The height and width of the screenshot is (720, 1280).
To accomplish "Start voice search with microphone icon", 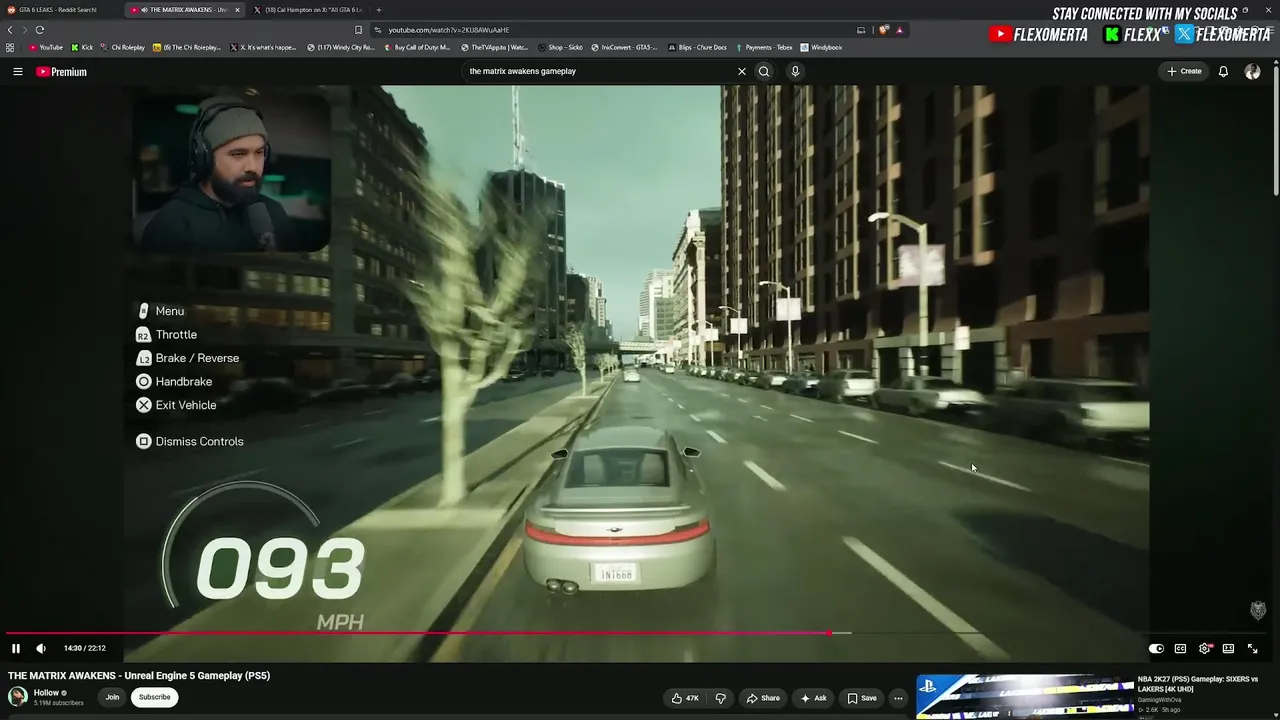I will point(795,71).
